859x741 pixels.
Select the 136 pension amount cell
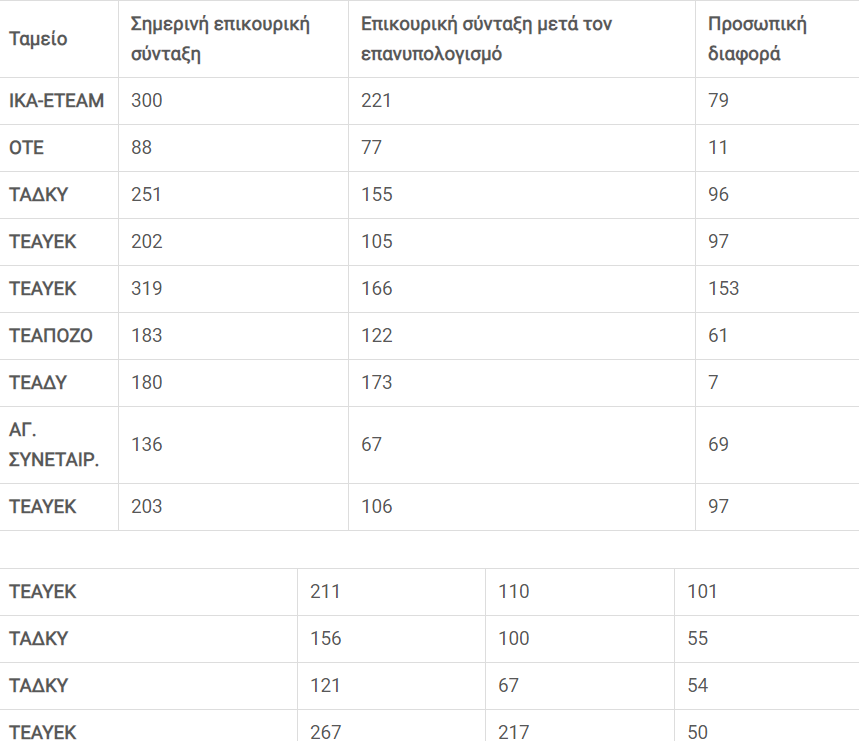pos(147,445)
